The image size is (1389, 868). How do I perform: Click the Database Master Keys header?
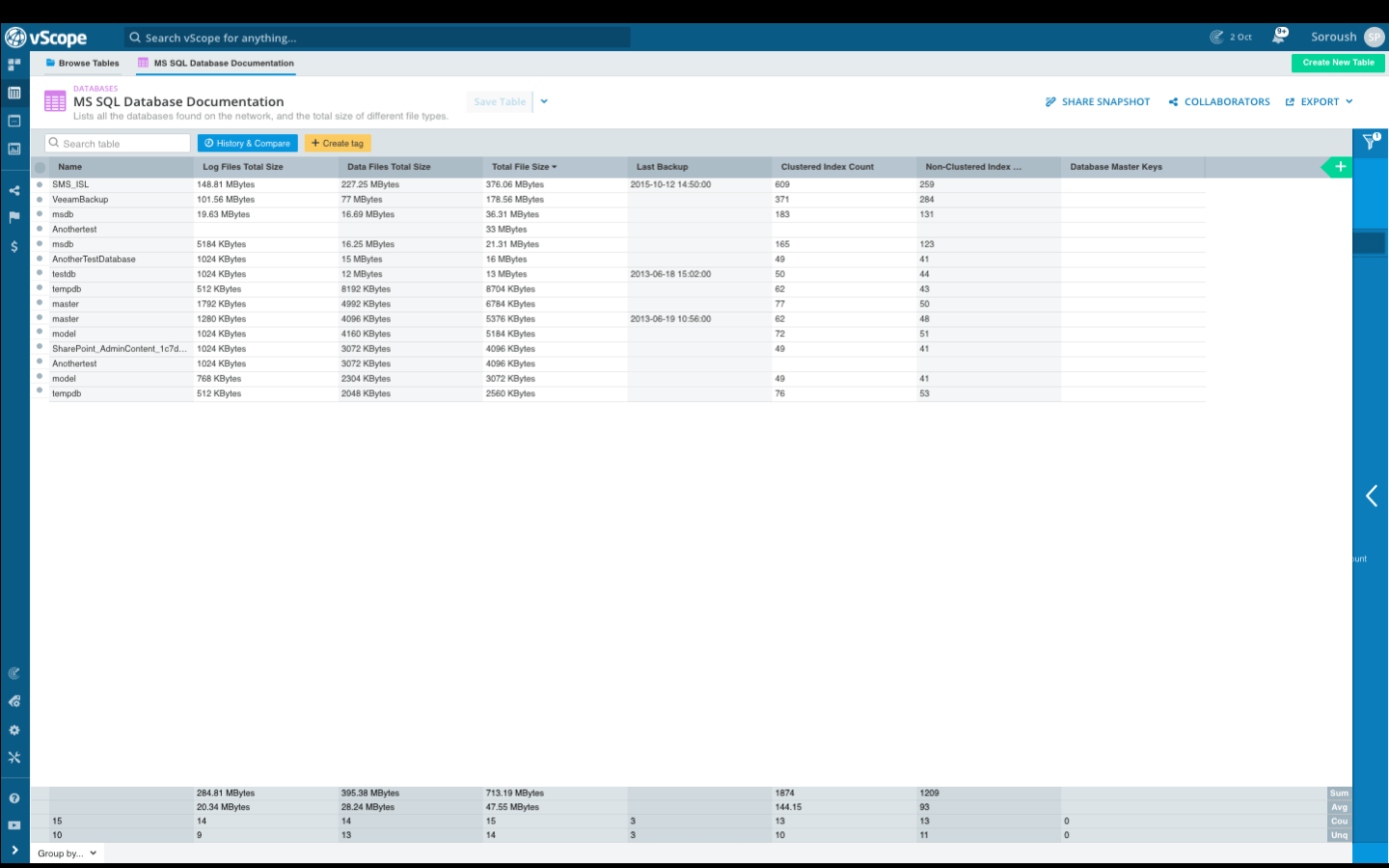click(x=1116, y=167)
